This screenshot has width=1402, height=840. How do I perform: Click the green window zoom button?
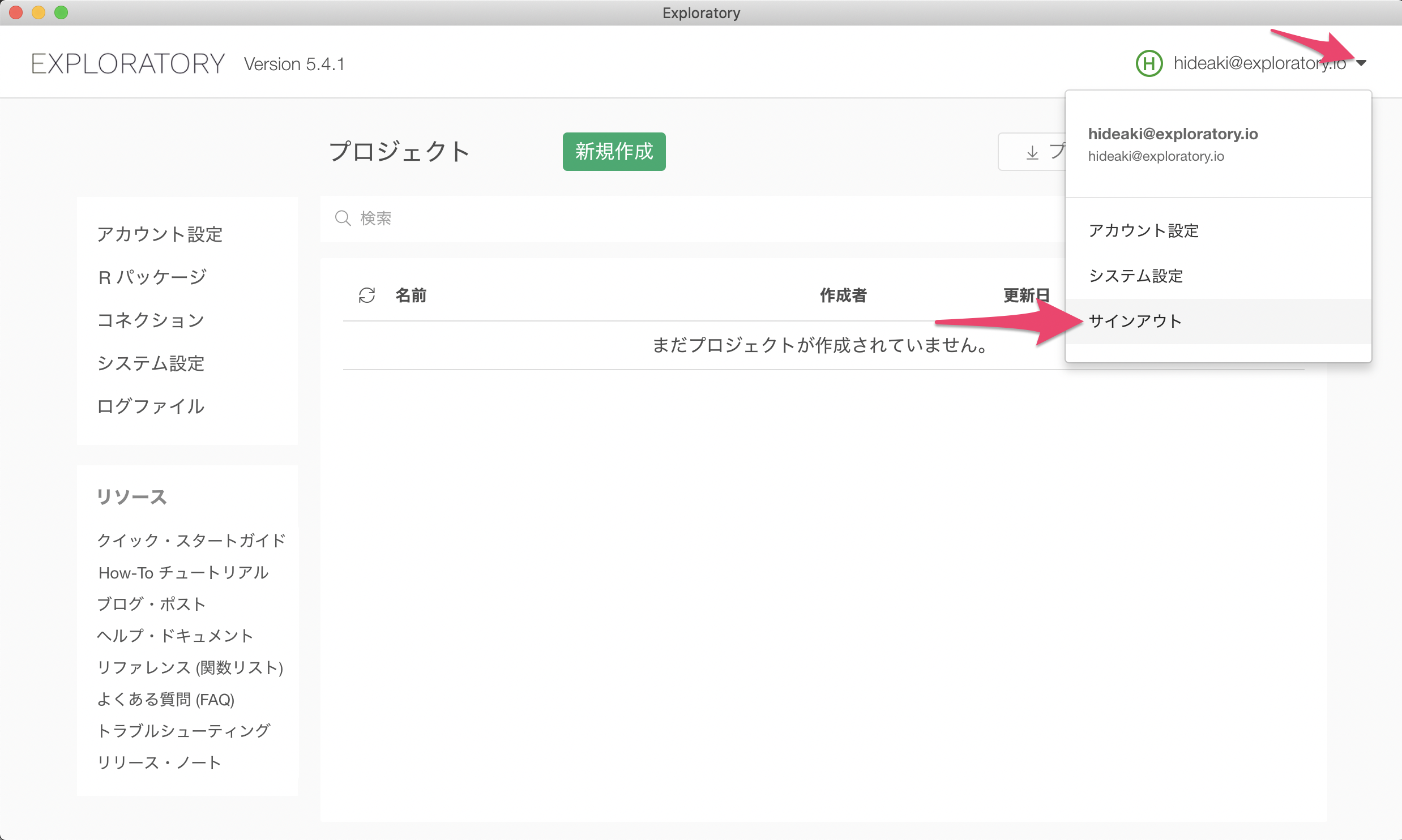pyautogui.click(x=61, y=12)
